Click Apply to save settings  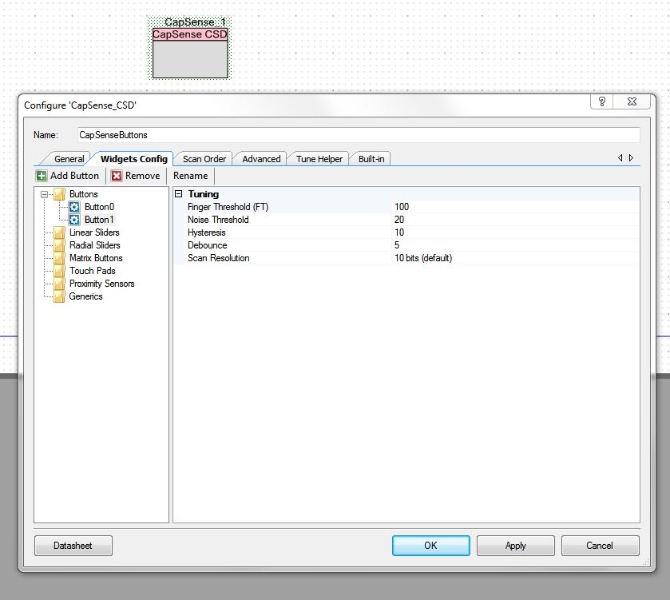515,546
